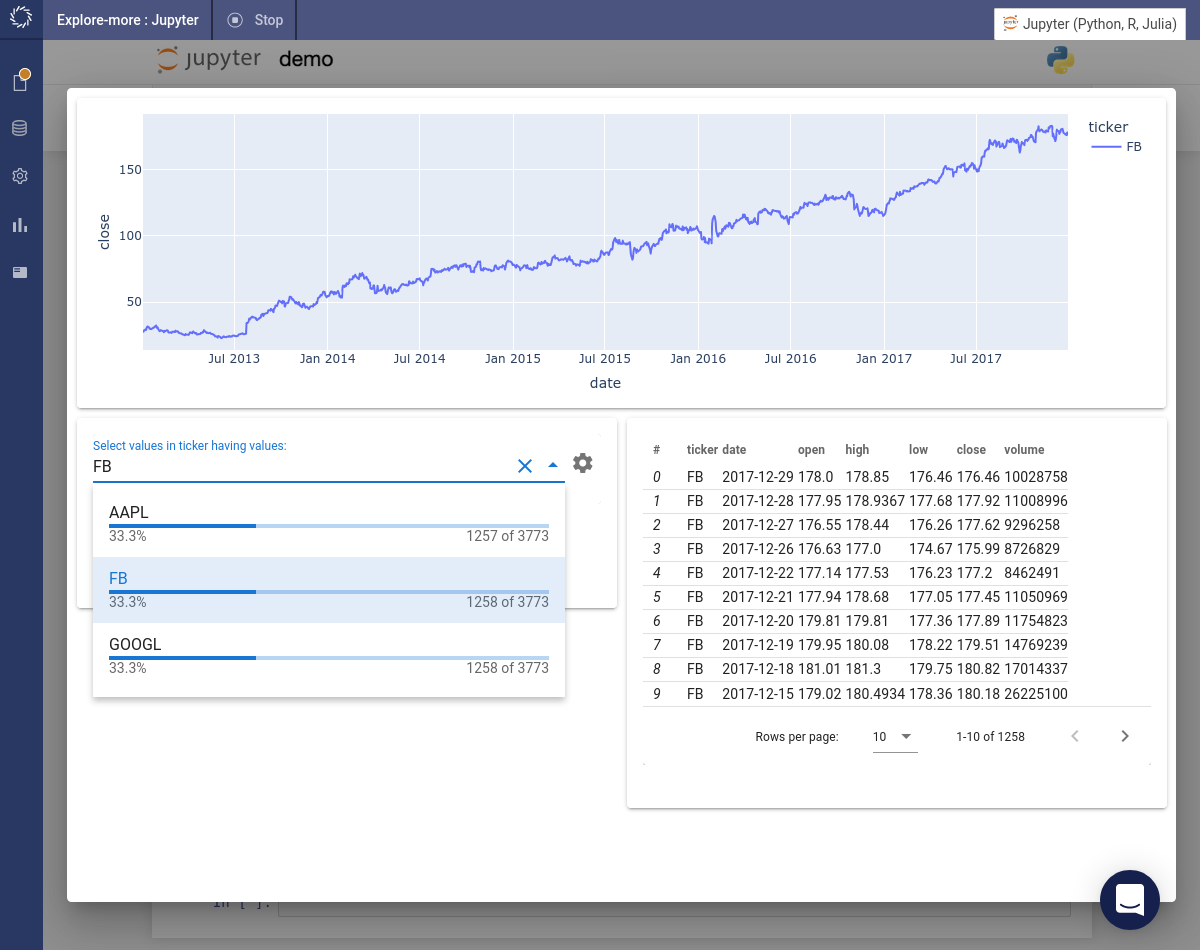1200x950 pixels.
Task: Open the bar chart icon in left sidebar
Action: coord(20,224)
